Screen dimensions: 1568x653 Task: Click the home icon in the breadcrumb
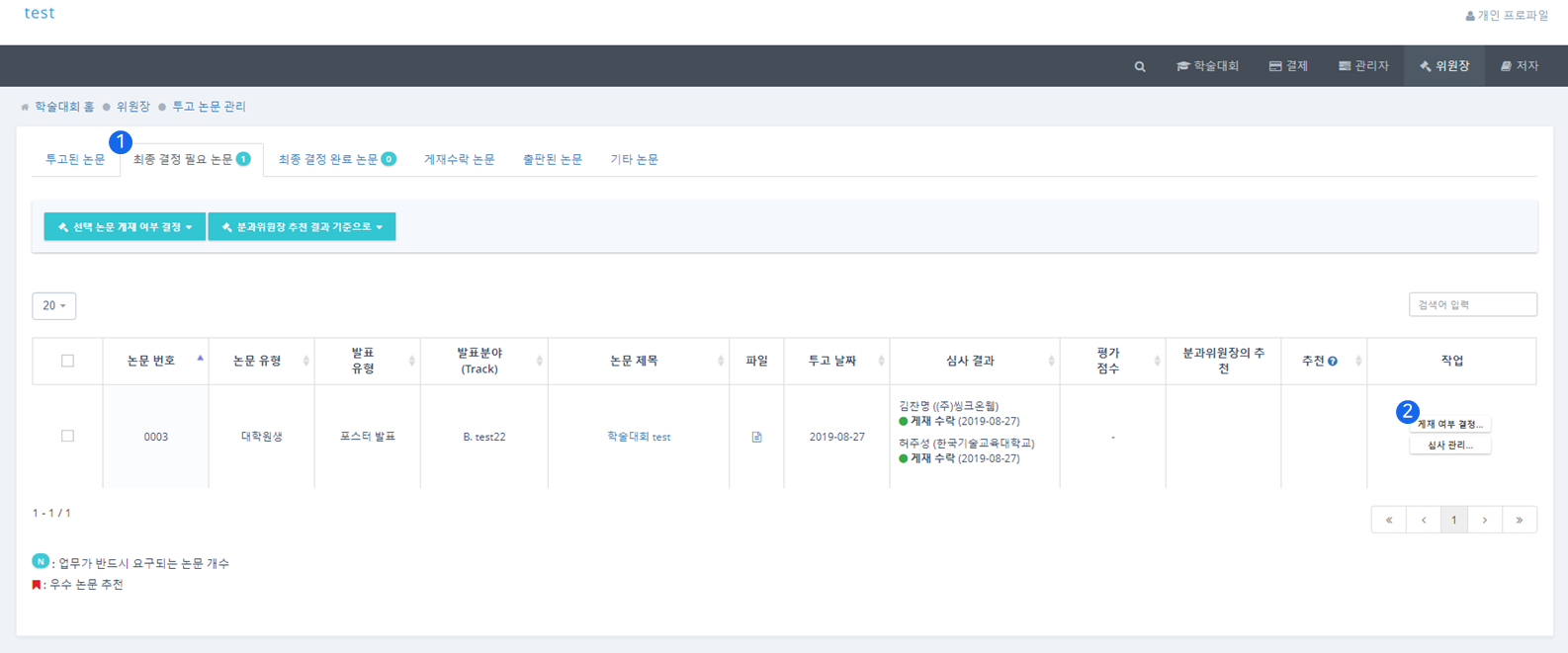pos(25,107)
